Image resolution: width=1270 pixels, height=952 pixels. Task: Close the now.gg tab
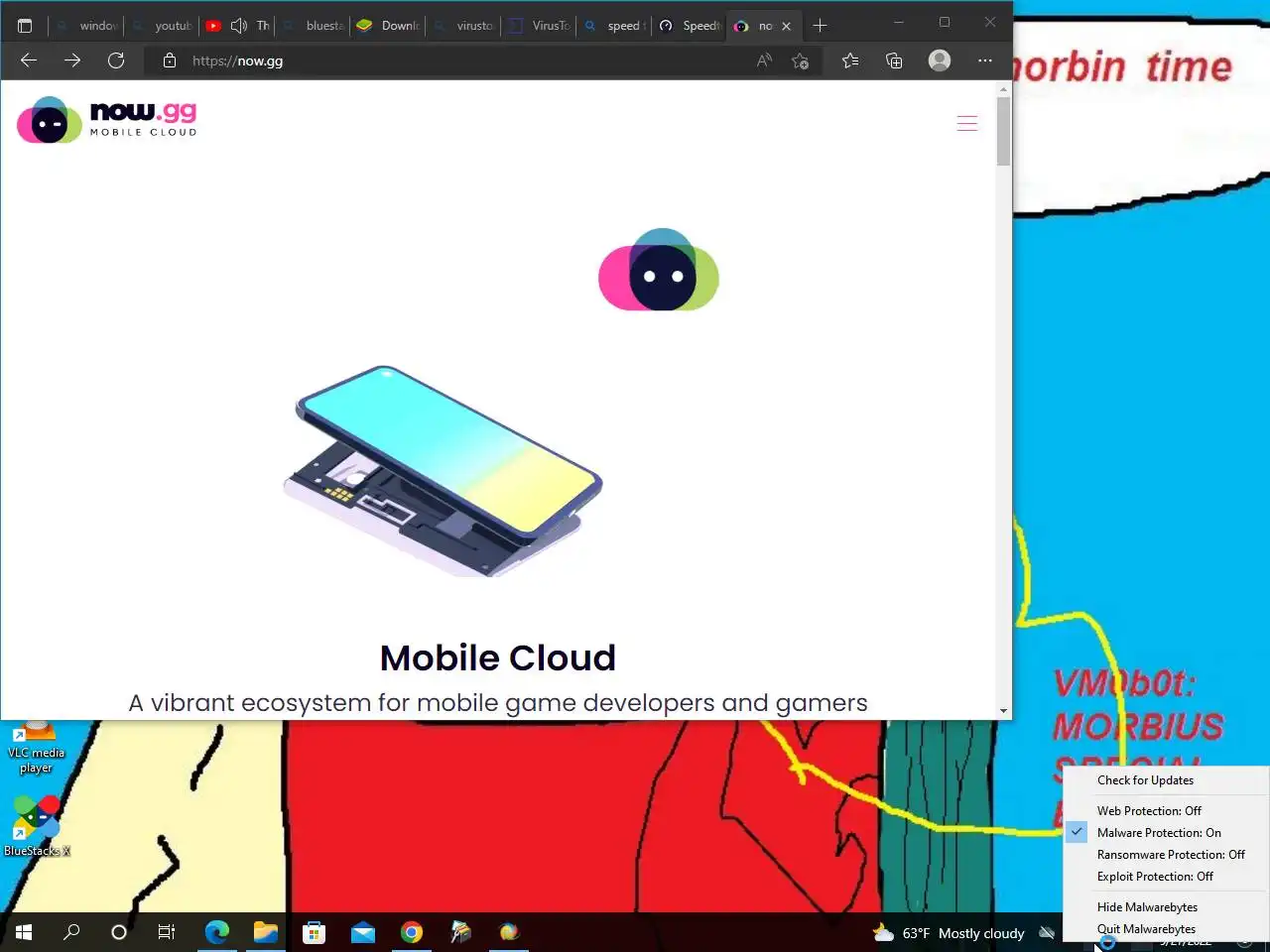pyautogui.click(x=786, y=26)
